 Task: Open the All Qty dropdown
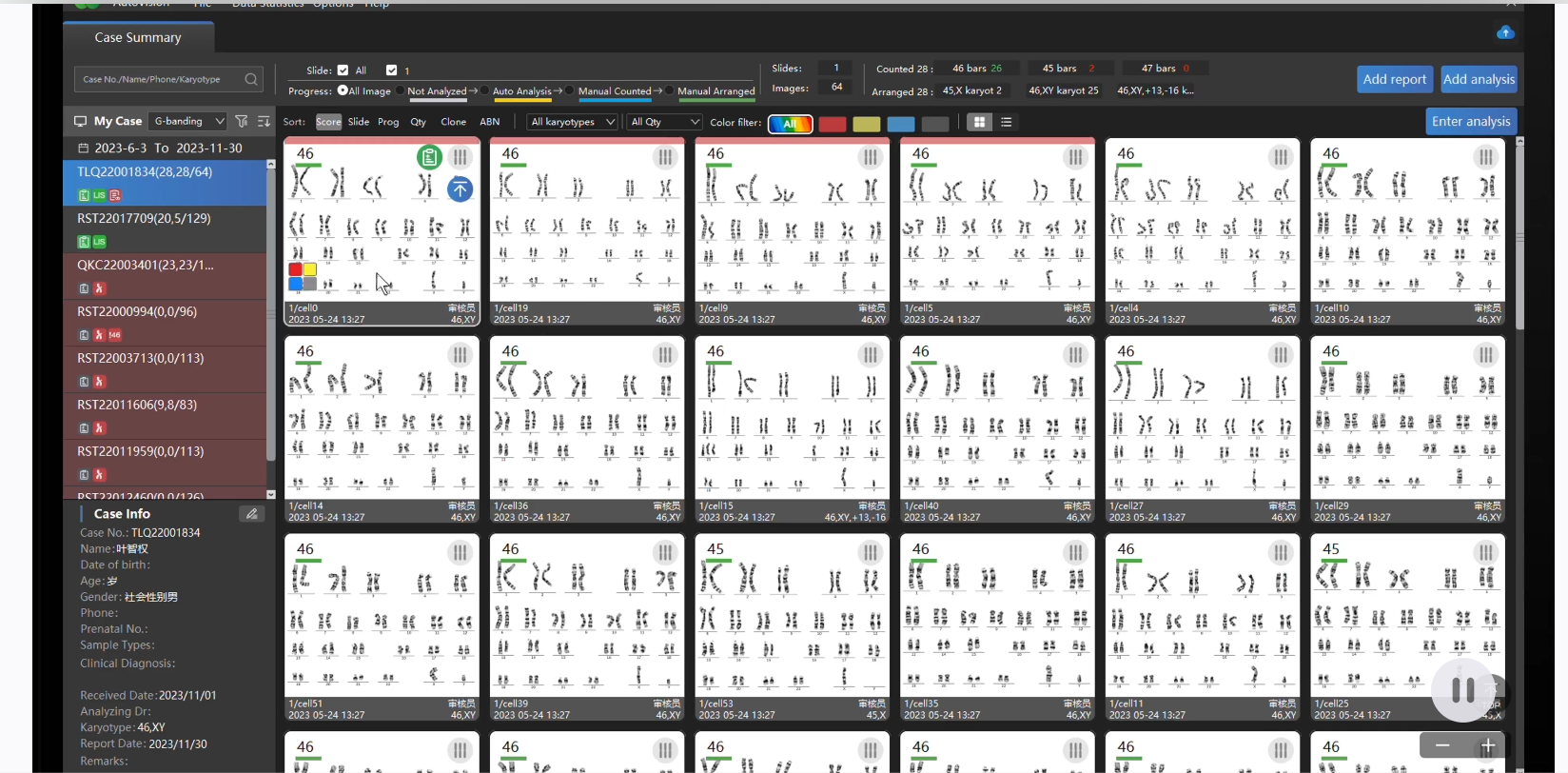pos(664,122)
